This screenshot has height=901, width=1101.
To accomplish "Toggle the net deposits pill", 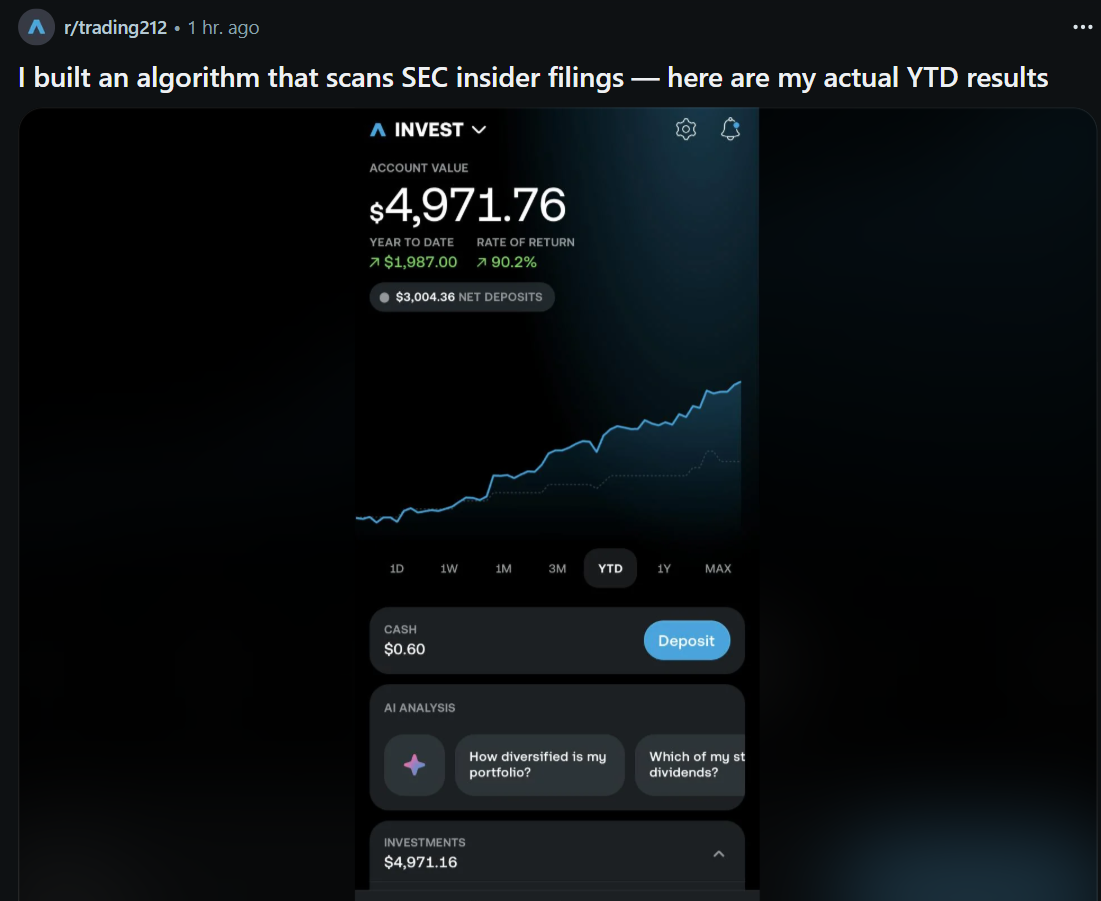I will coord(462,297).
